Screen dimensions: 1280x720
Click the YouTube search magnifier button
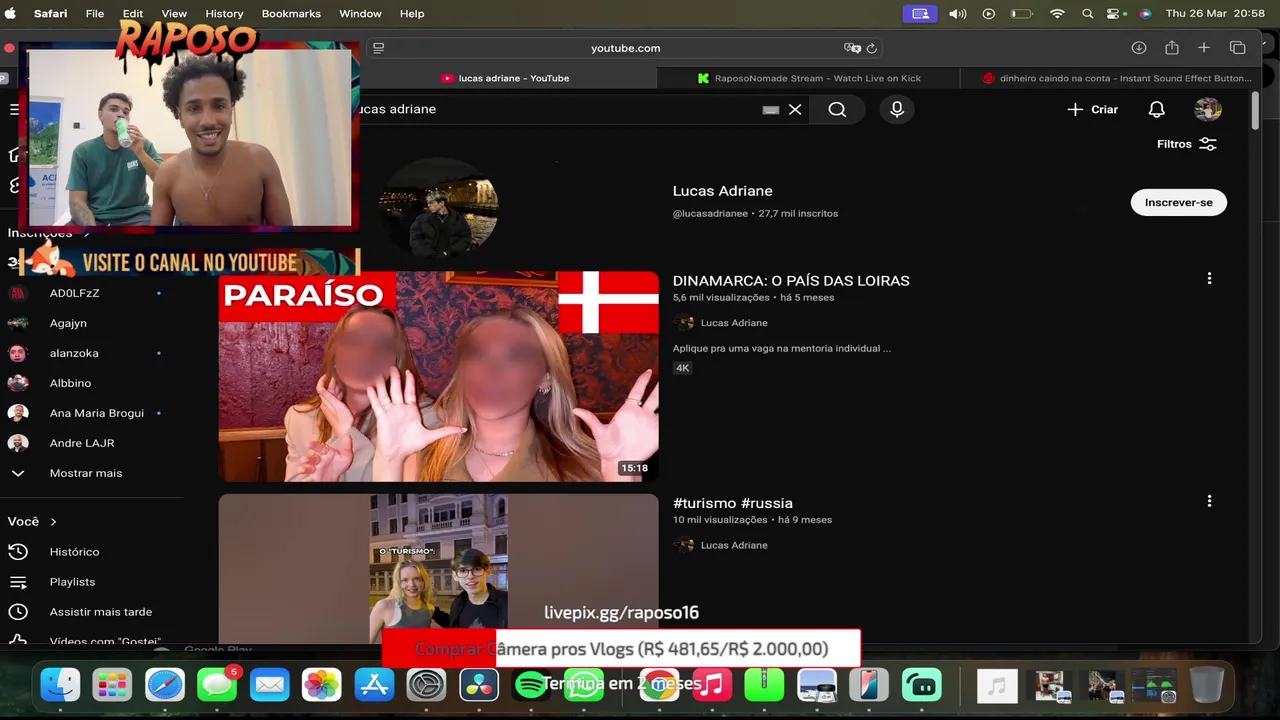837,109
